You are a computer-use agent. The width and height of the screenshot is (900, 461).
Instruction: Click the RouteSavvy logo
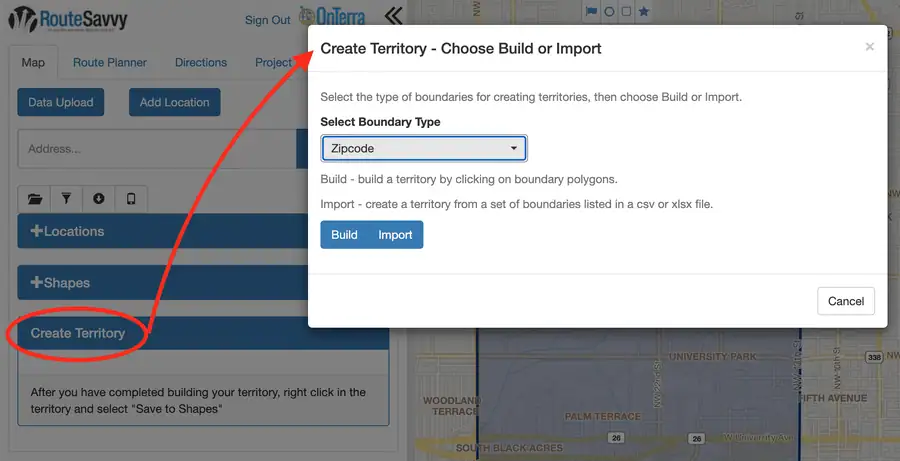click(68, 19)
